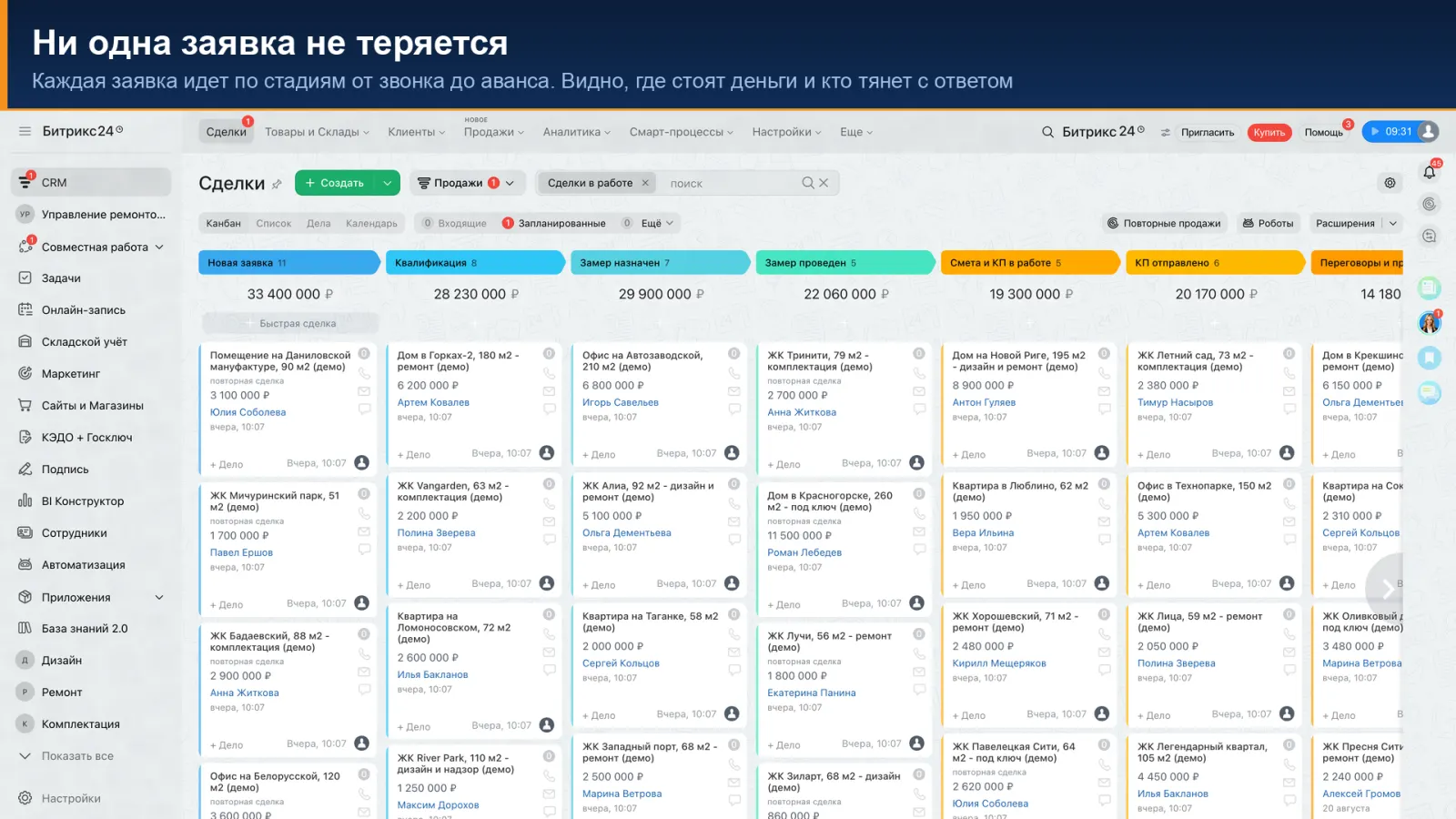Viewport: 1456px width, 819px height.
Task: Expand the Ещё counters dropdown
Action: [x=657, y=223]
